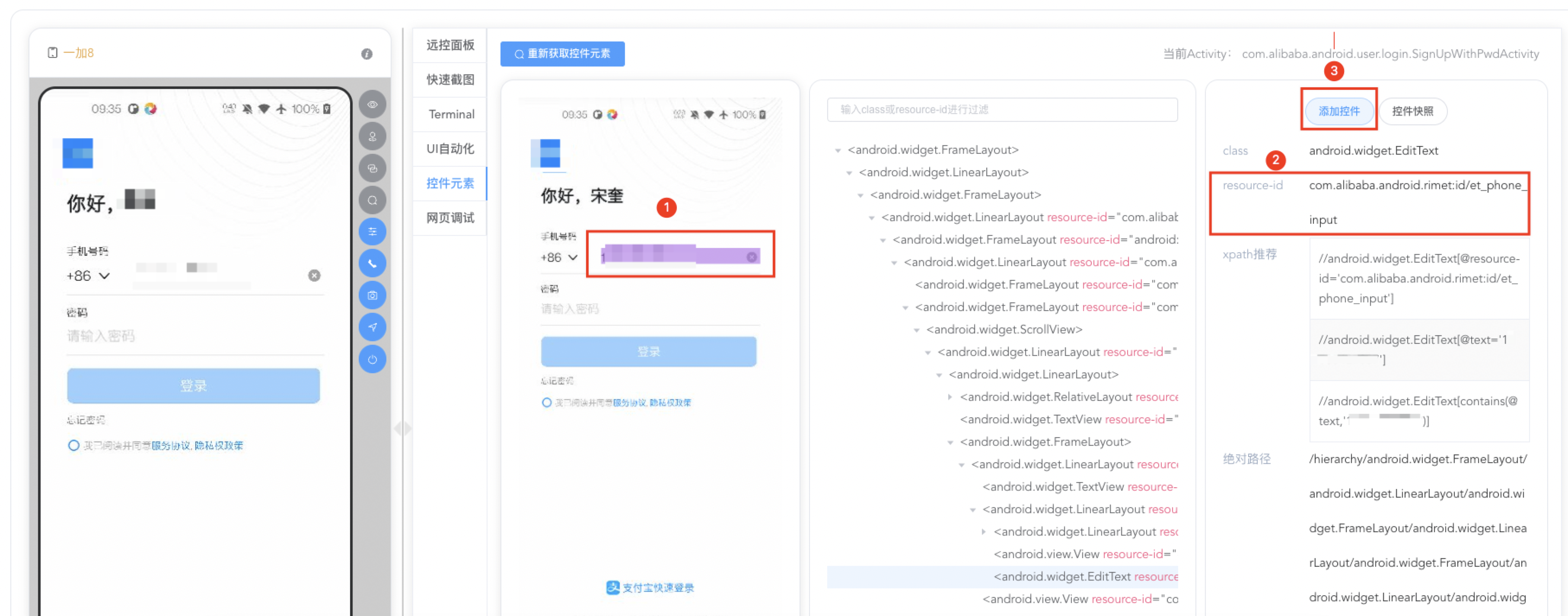Toggle the agreement radio in the remote phone
Viewport: 1568px width, 616px height.
pos(73,445)
